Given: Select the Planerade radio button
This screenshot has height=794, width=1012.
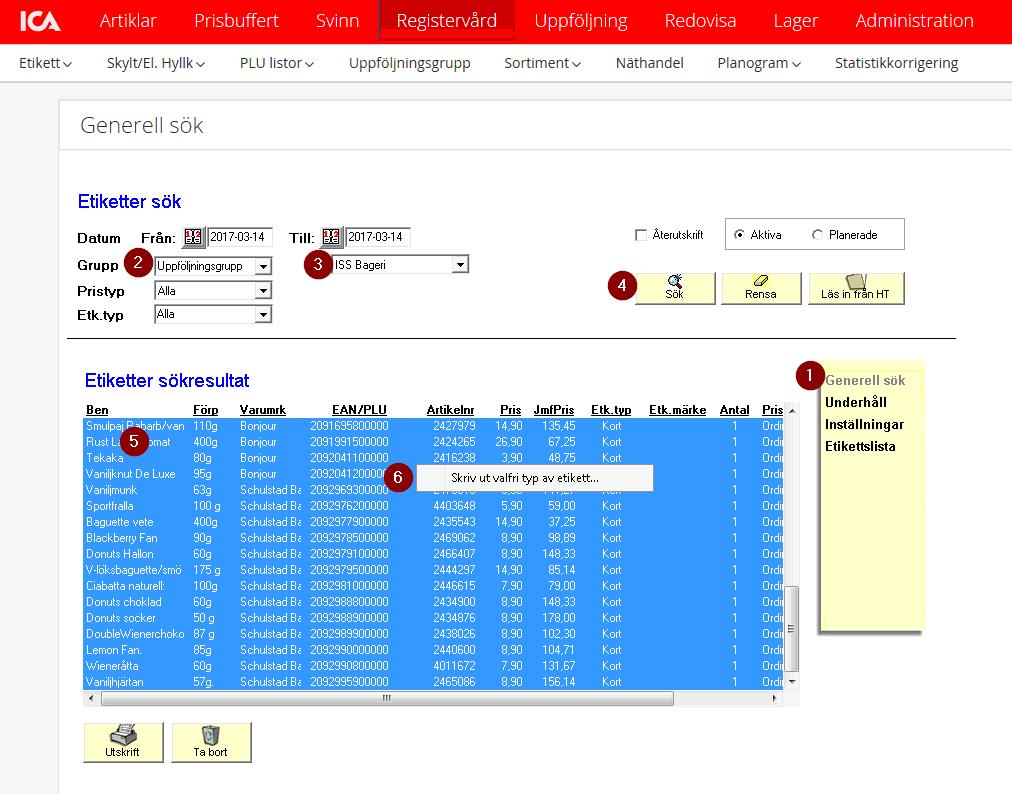Looking at the screenshot, I should coord(817,235).
